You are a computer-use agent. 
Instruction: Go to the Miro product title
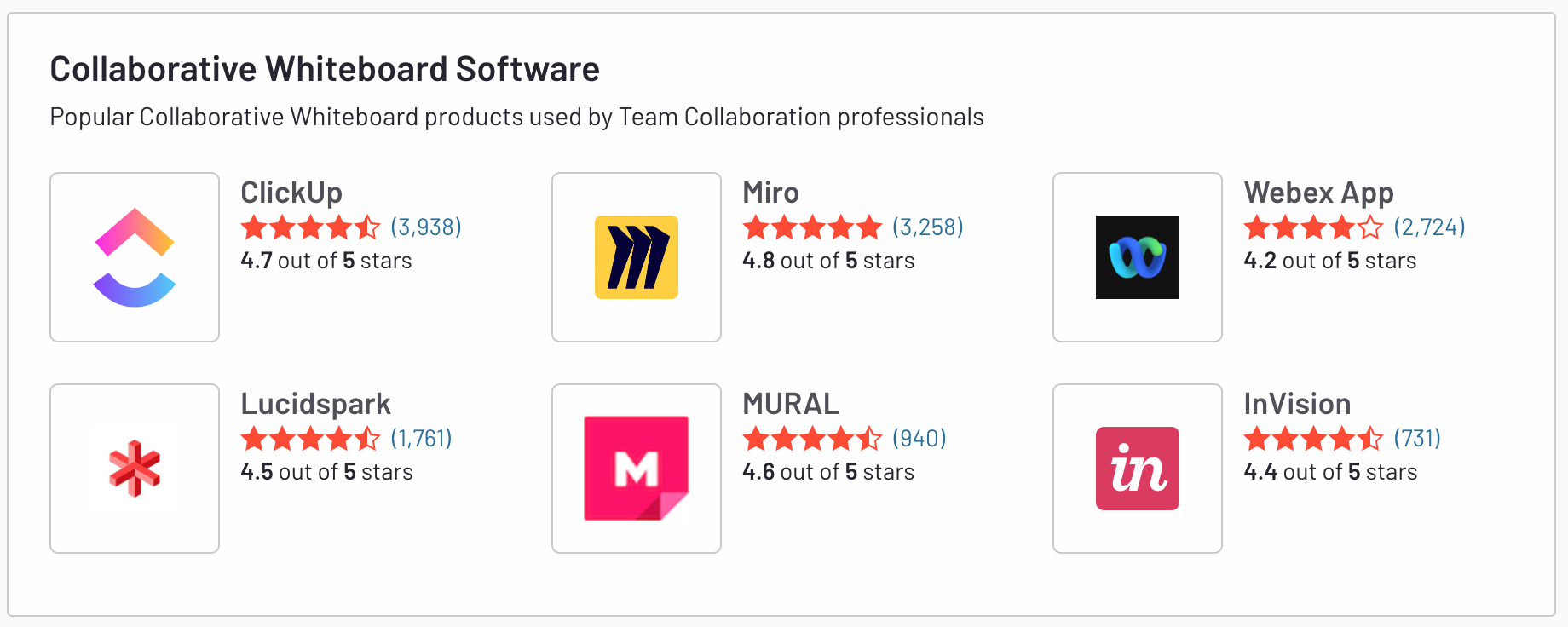[x=770, y=193]
